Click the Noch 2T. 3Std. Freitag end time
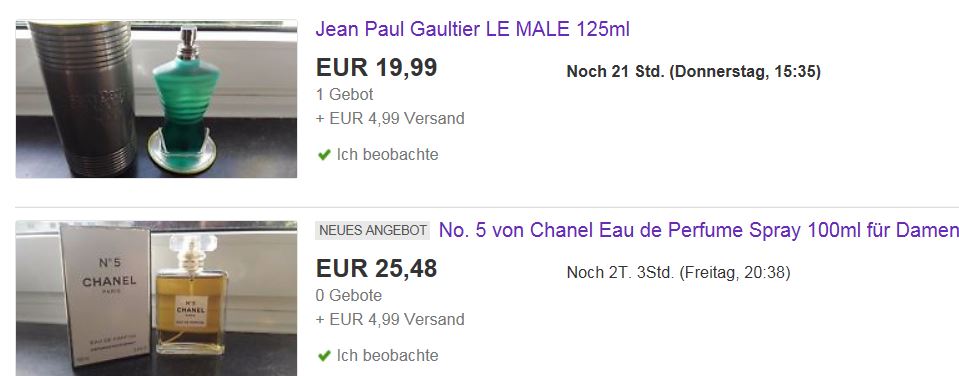Screen dimensions: 959x376 (678, 273)
